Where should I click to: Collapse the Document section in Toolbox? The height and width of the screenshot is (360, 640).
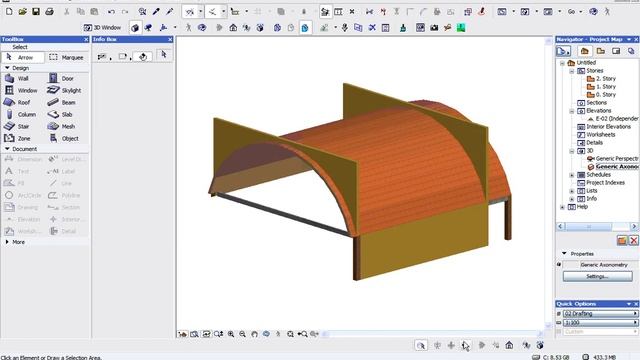click(7, 149)
